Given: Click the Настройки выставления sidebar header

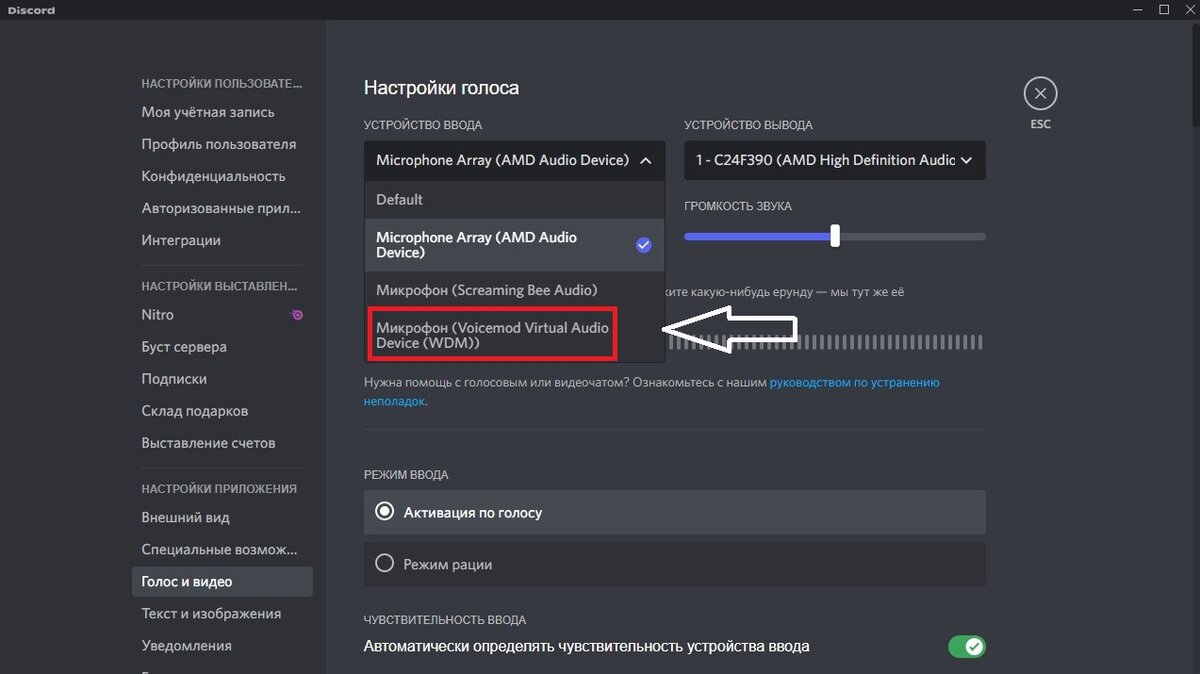Looking at the screenshot, I should click(221, 286).
